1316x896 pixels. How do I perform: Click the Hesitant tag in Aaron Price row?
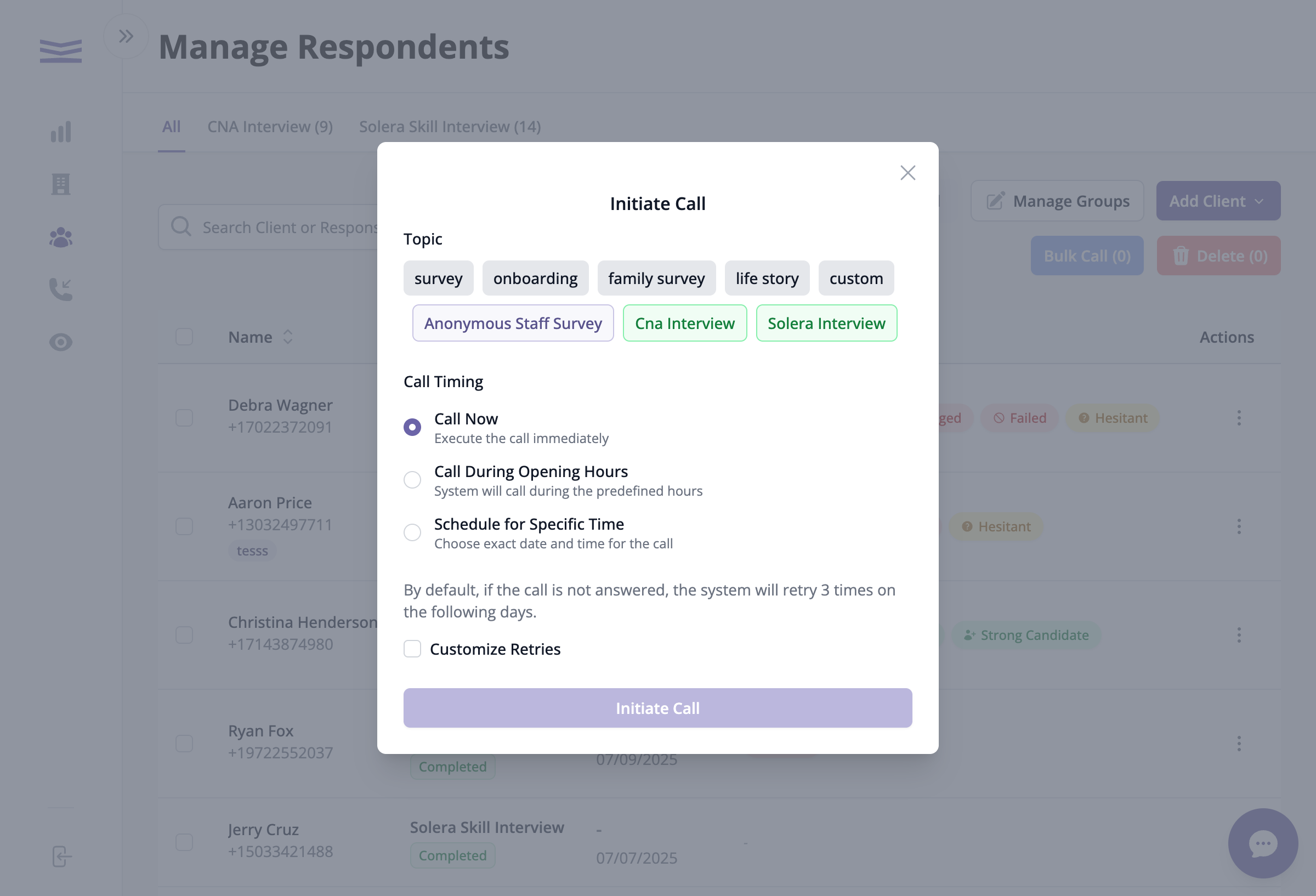[x=995, y=526]
